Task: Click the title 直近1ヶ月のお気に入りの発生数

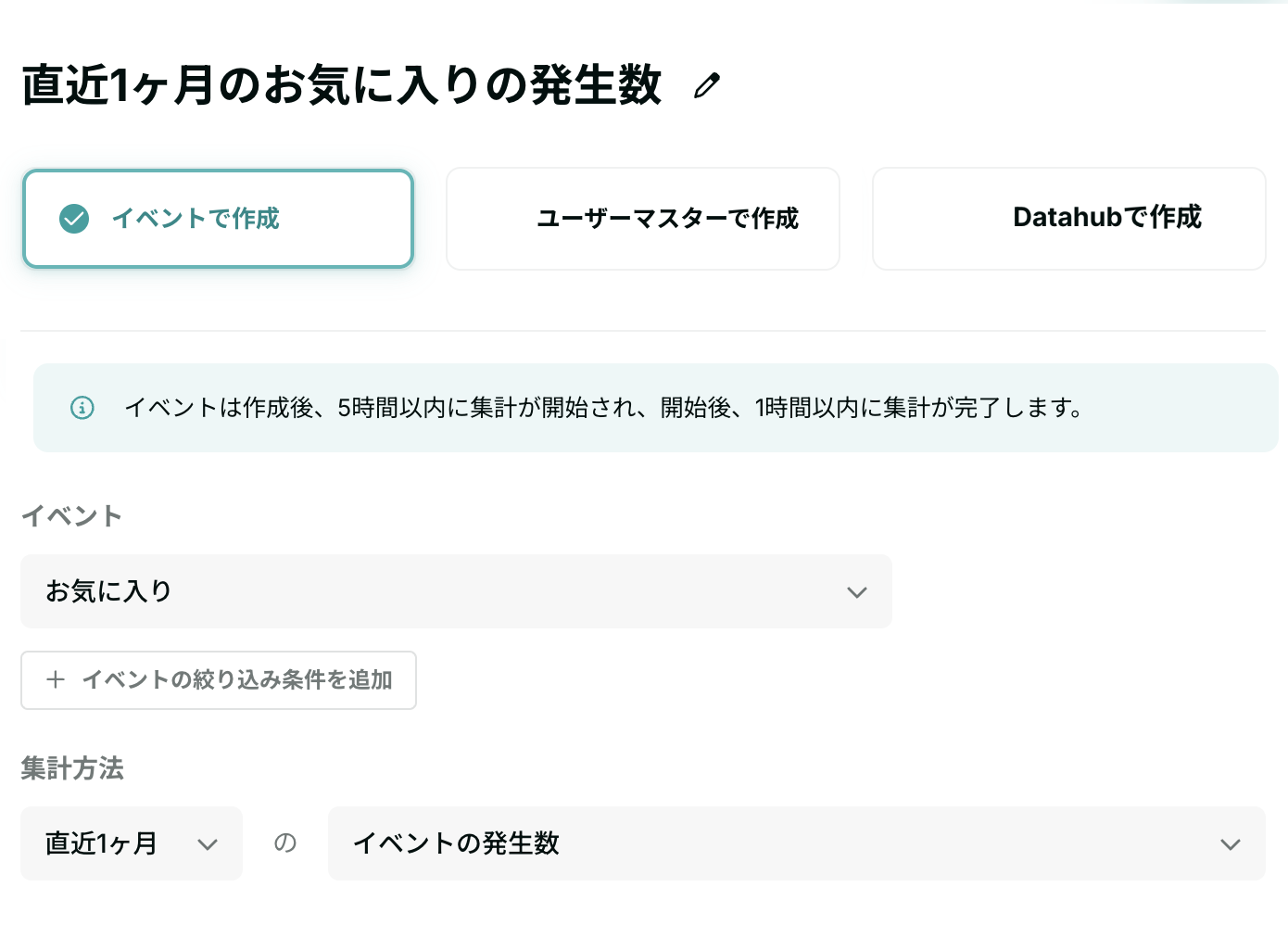Action: tap(342, 85)
